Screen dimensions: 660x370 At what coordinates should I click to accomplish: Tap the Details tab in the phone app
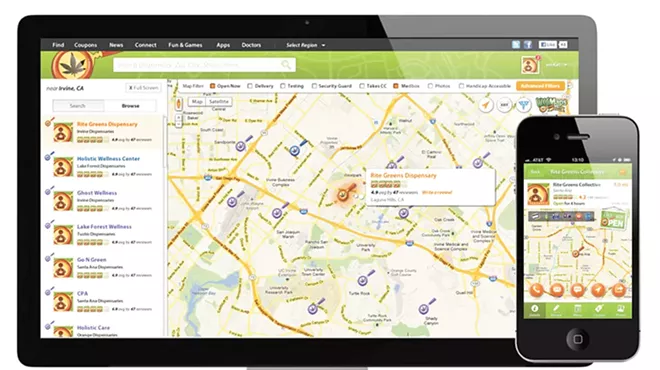[535, 310]
